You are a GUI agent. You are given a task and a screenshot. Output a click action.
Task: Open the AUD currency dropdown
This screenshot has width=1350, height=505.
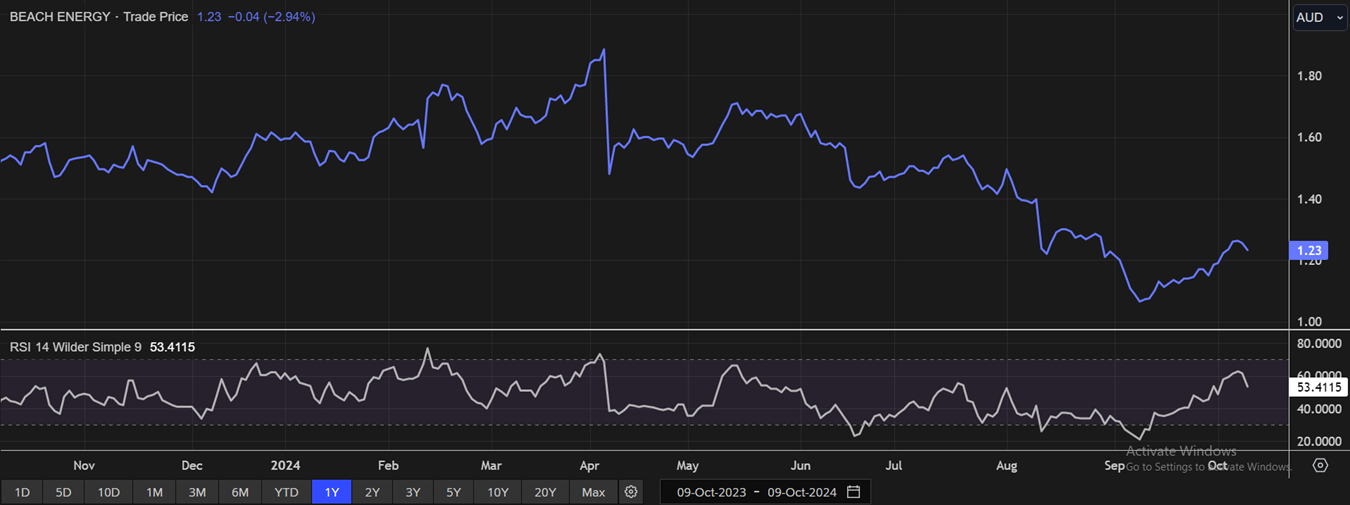coord(1320,17)
